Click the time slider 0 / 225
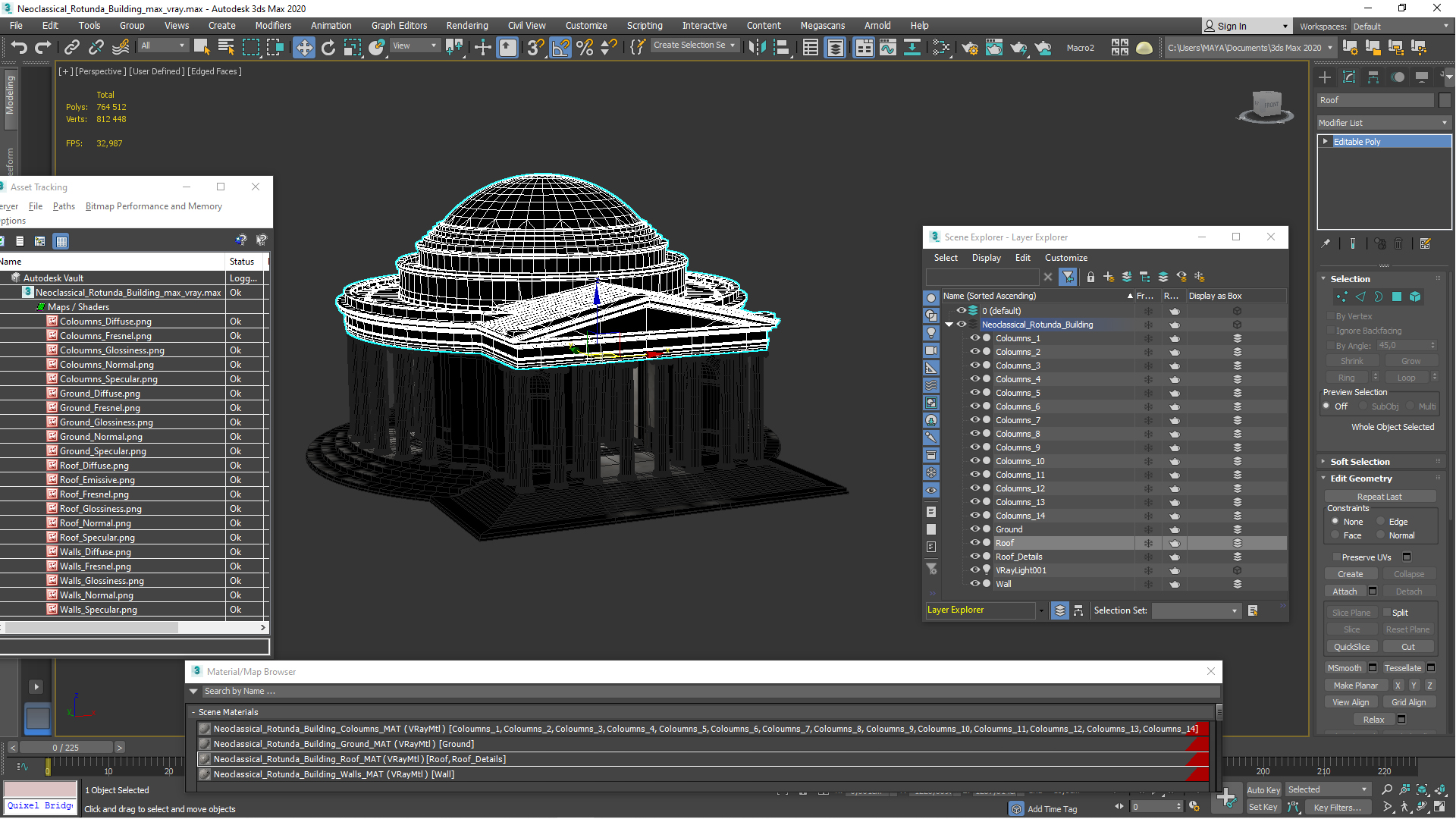Viewport: 1456px width, 819px height. pos(66,748)
